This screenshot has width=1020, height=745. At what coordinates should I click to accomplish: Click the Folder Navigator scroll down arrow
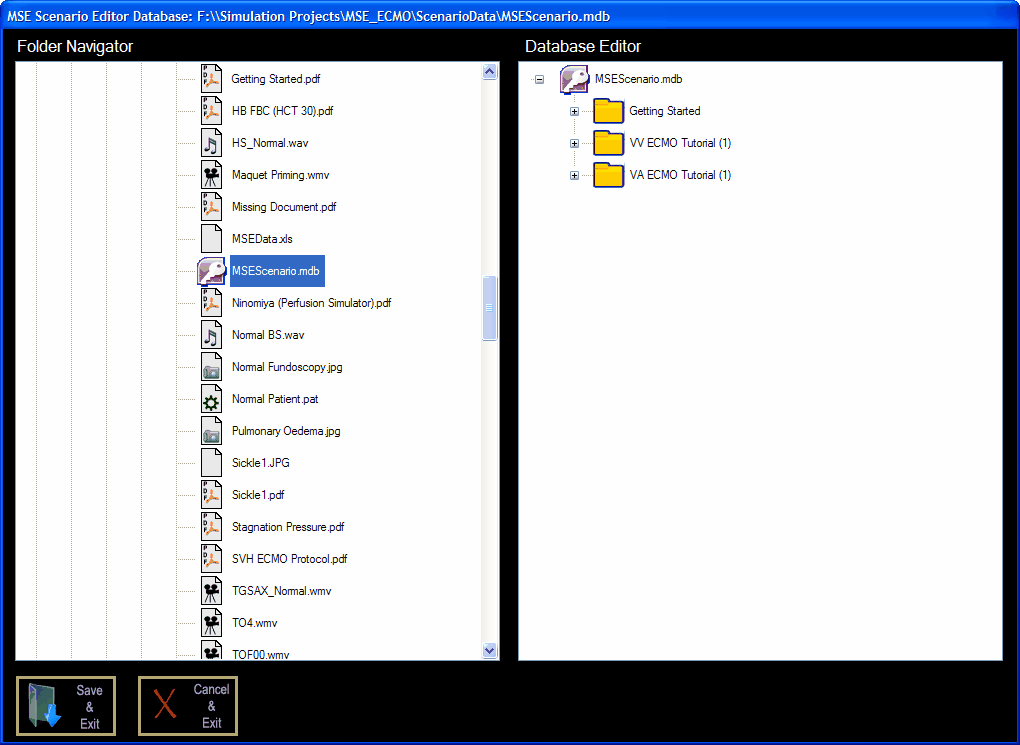click(x=490, y=650)
